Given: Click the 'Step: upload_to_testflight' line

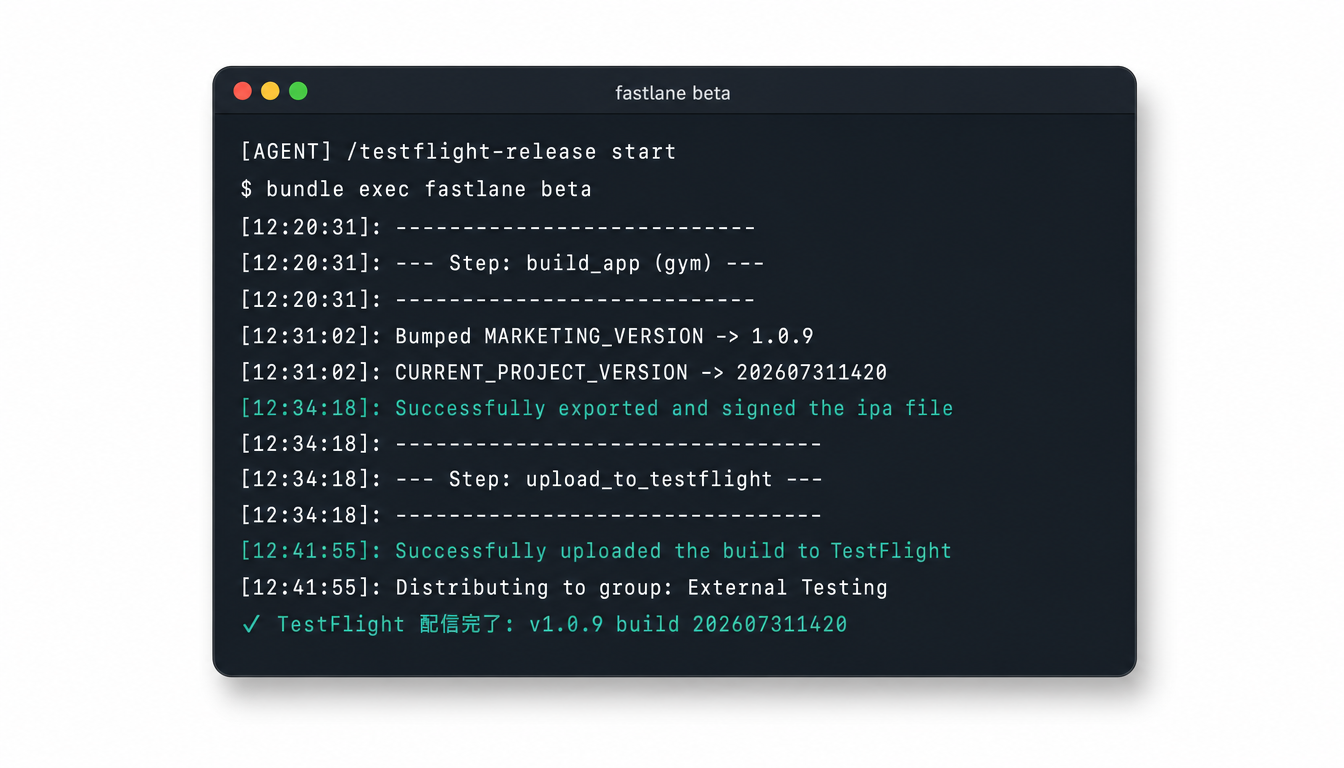Looking at the screenshot, I should 532,479.
